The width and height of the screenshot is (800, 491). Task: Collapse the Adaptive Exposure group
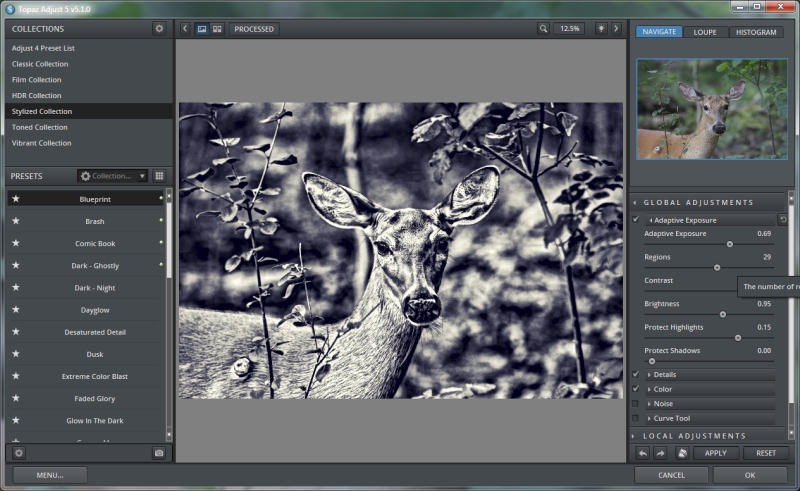click(651, 220)
